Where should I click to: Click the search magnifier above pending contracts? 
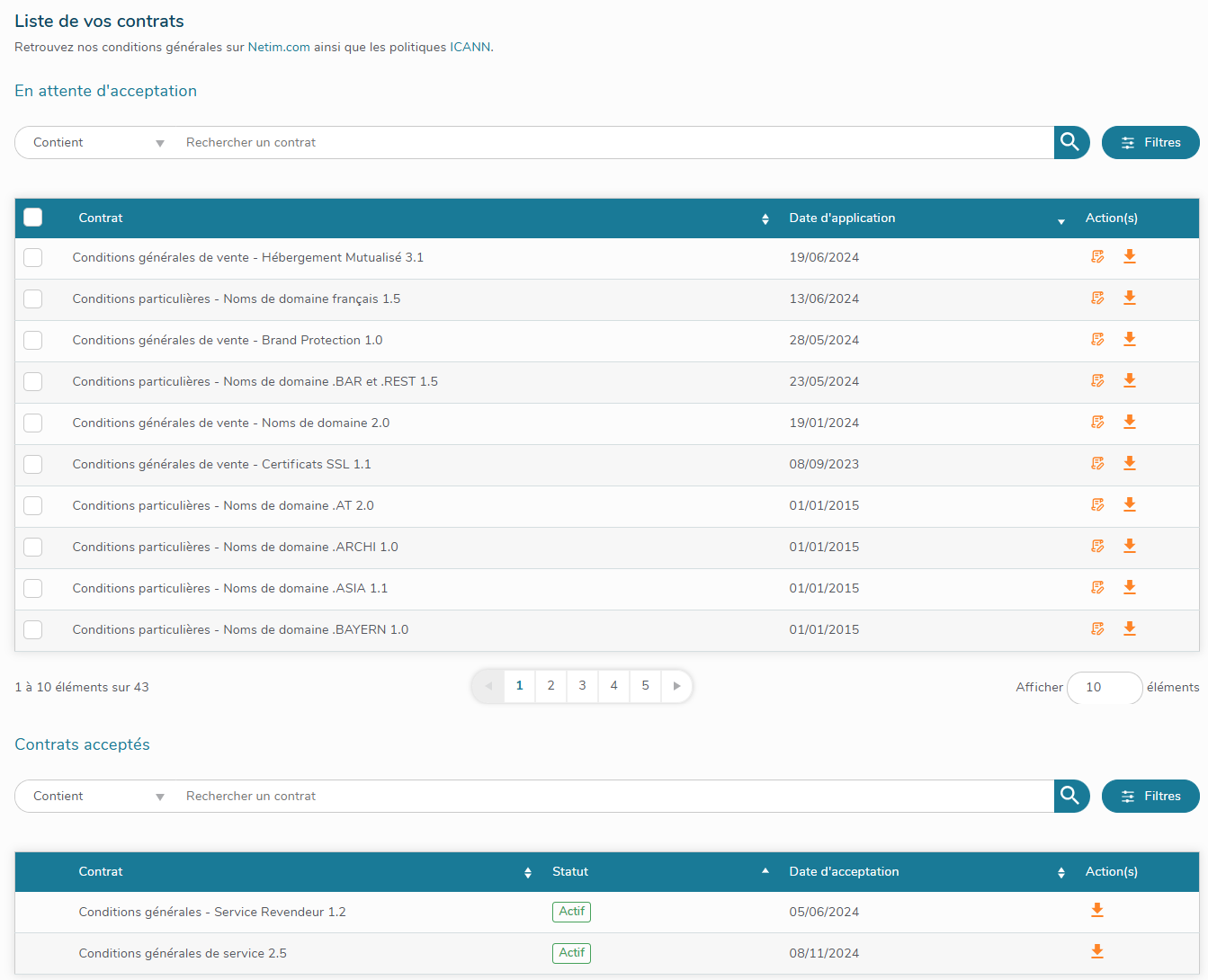[x=1070, y=142]
